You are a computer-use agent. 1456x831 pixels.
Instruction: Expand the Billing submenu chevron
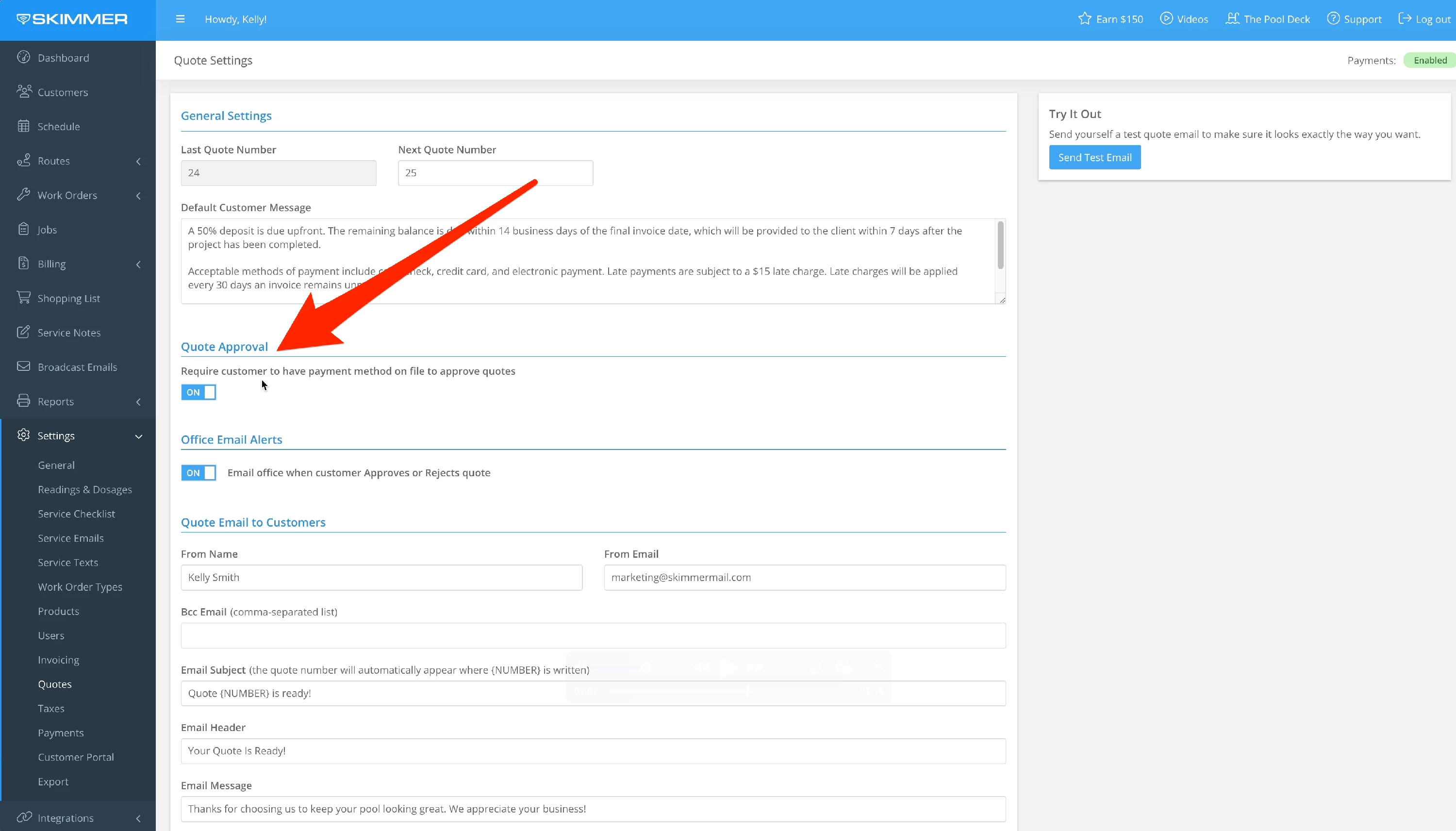(x=139, y=264)
